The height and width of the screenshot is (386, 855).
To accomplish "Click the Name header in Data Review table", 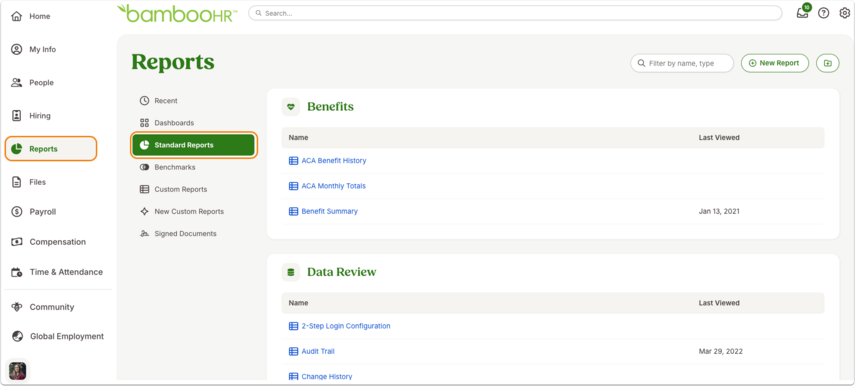I will pyautogui.click(x=298, y=303).
